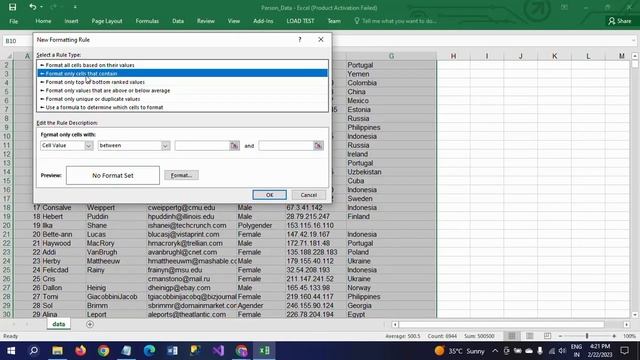Open Visual Studio from taskbar
The height and width of the screenshot is (360, 640).
tap(218, 351)
